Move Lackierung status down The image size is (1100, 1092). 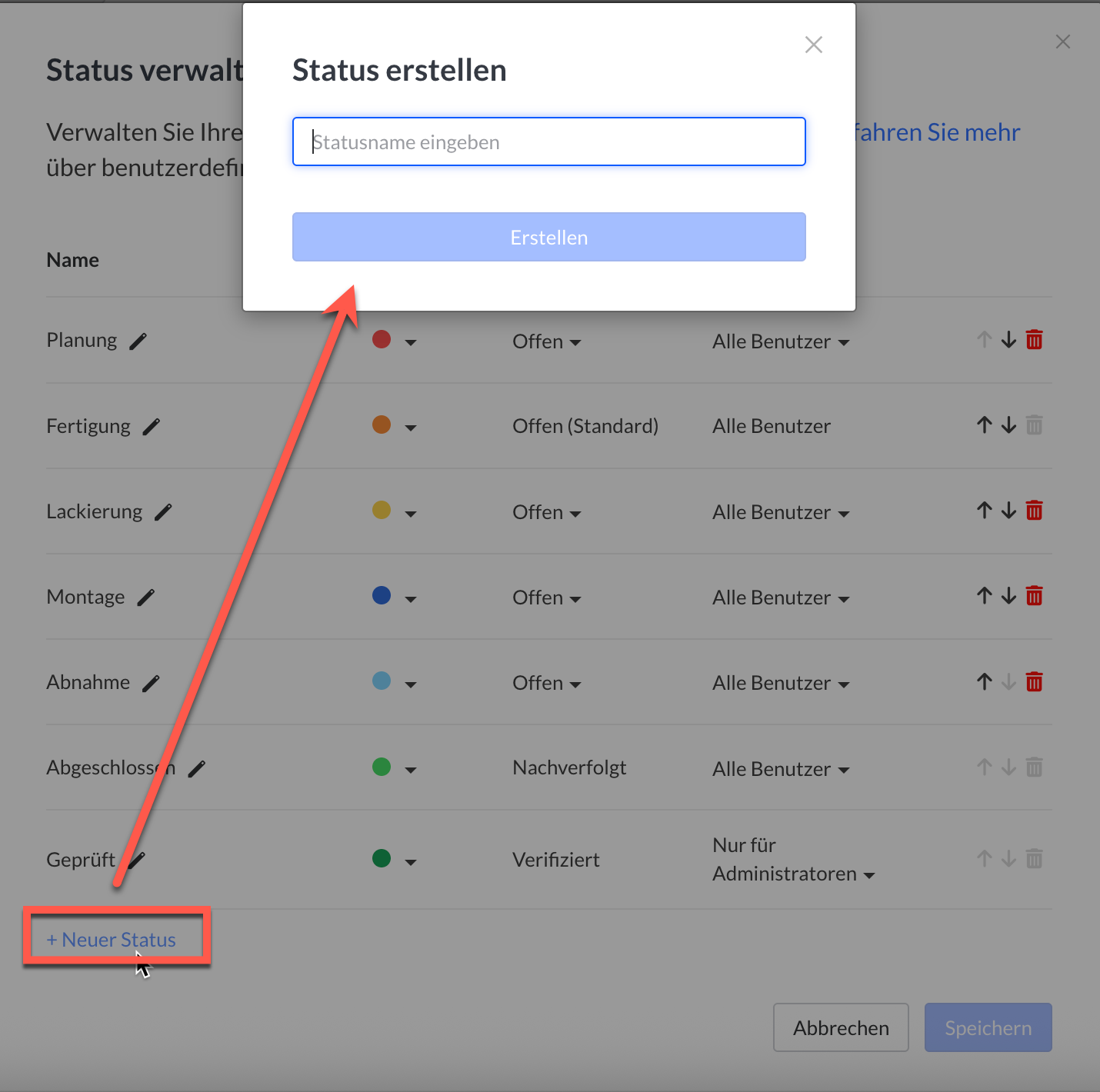coord(1009,511)
